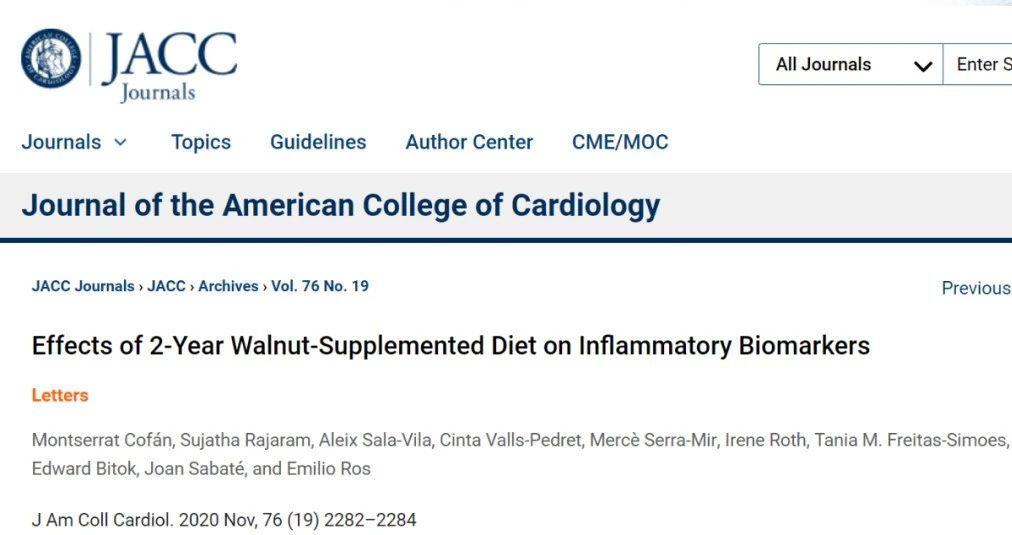Open the JACC Journals wordmark logo
The width and height of the screenshot is (1012, 535).
pyautogui.click(x=169, y=66)
